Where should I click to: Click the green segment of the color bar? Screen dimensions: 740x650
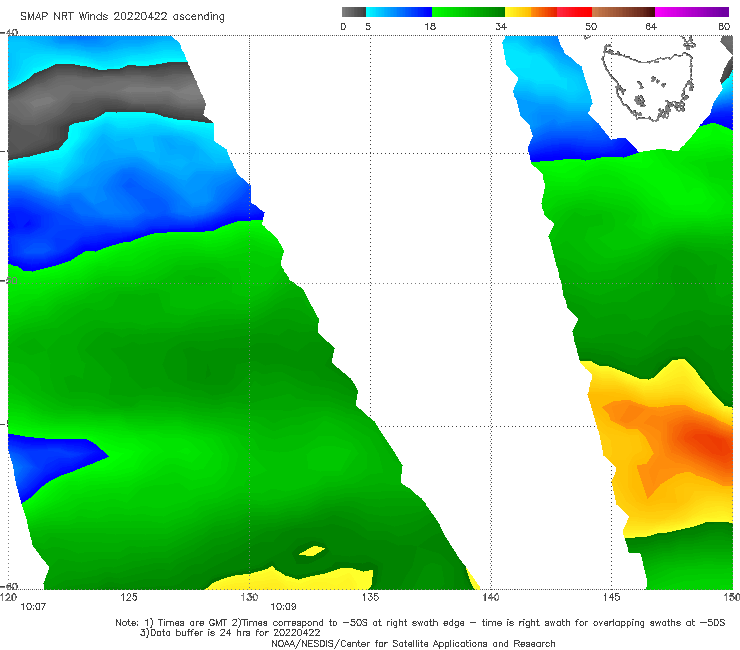[468, 12]
